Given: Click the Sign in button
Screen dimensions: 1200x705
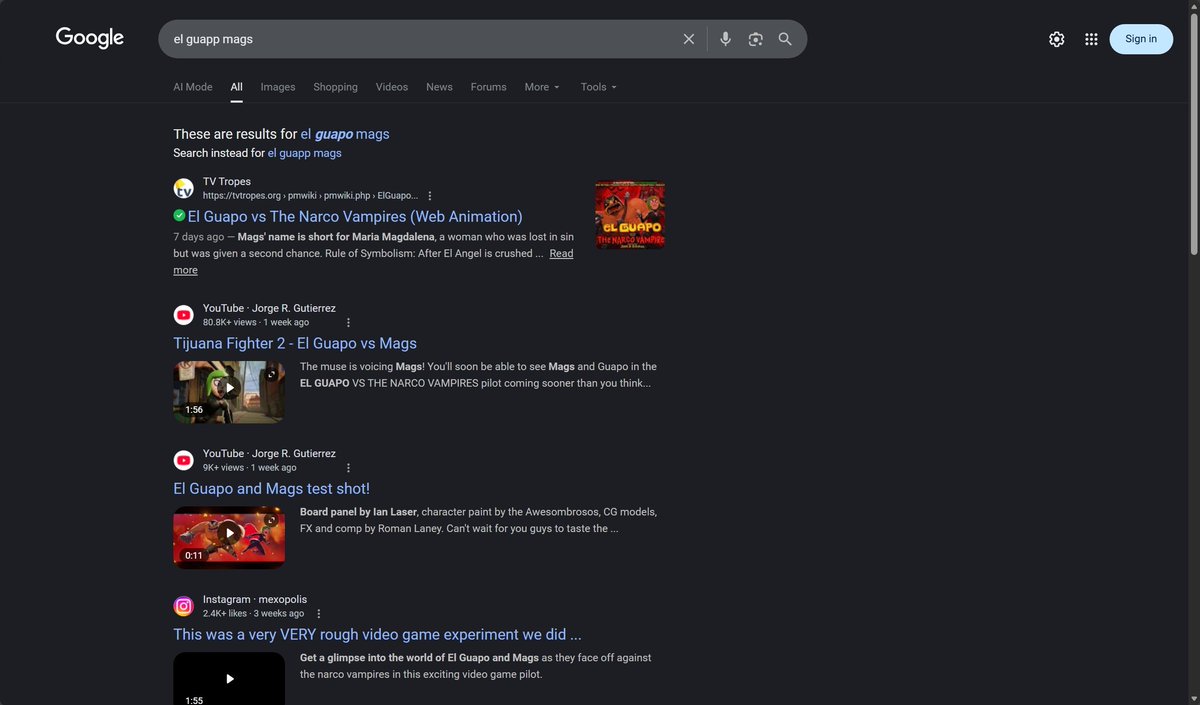Looking at the screenshot, I should point(1141,39).
